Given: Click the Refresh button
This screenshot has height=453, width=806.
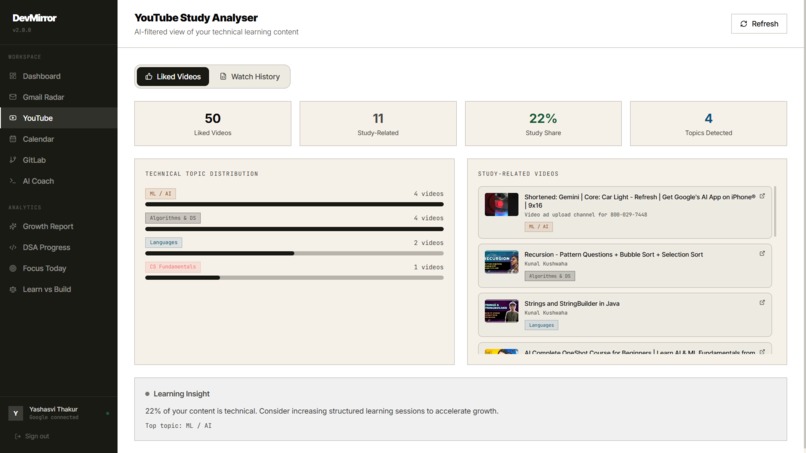Looking at the screenshot, I should point(759,24).
